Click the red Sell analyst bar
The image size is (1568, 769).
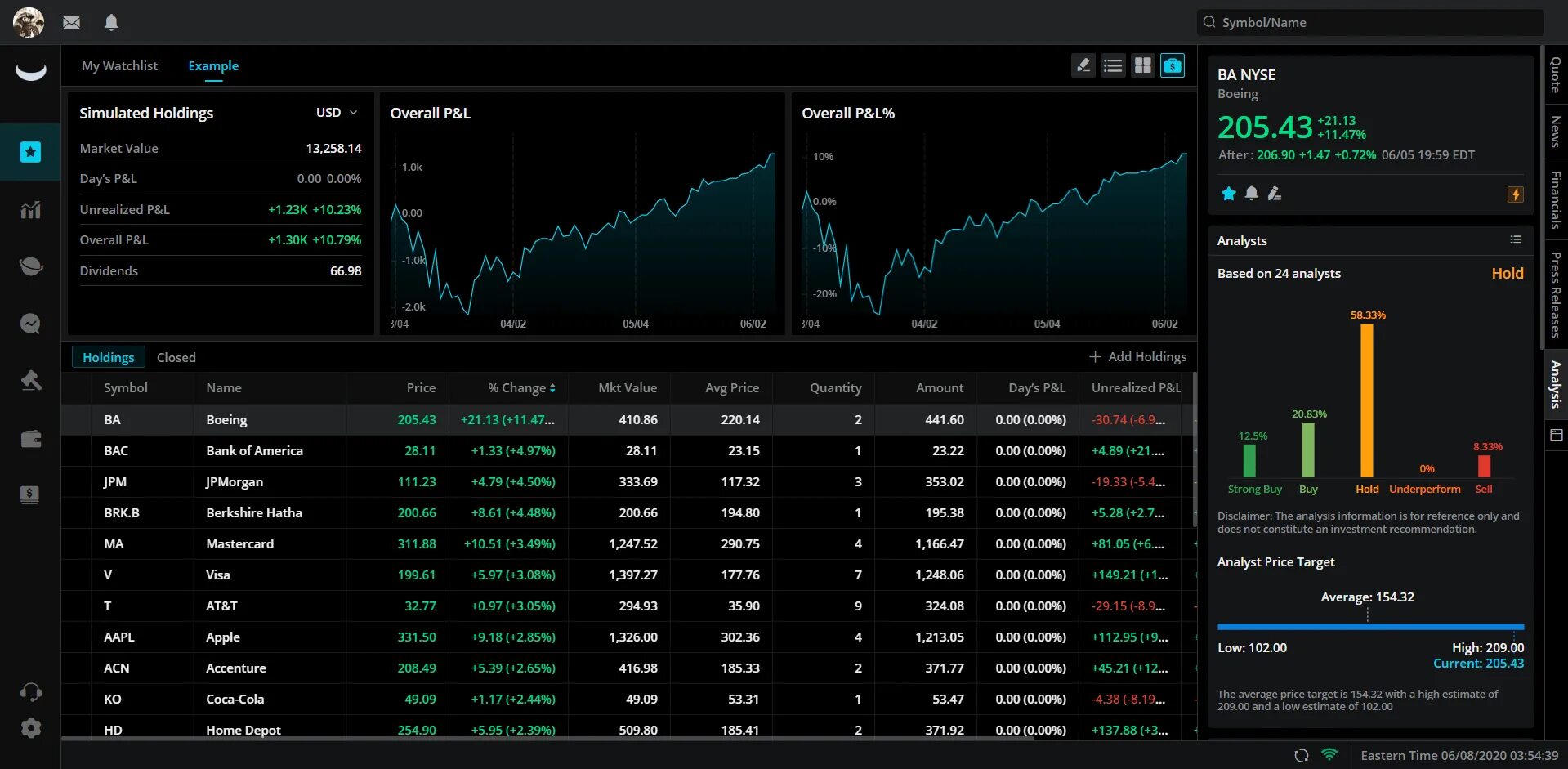(1484, 466)
